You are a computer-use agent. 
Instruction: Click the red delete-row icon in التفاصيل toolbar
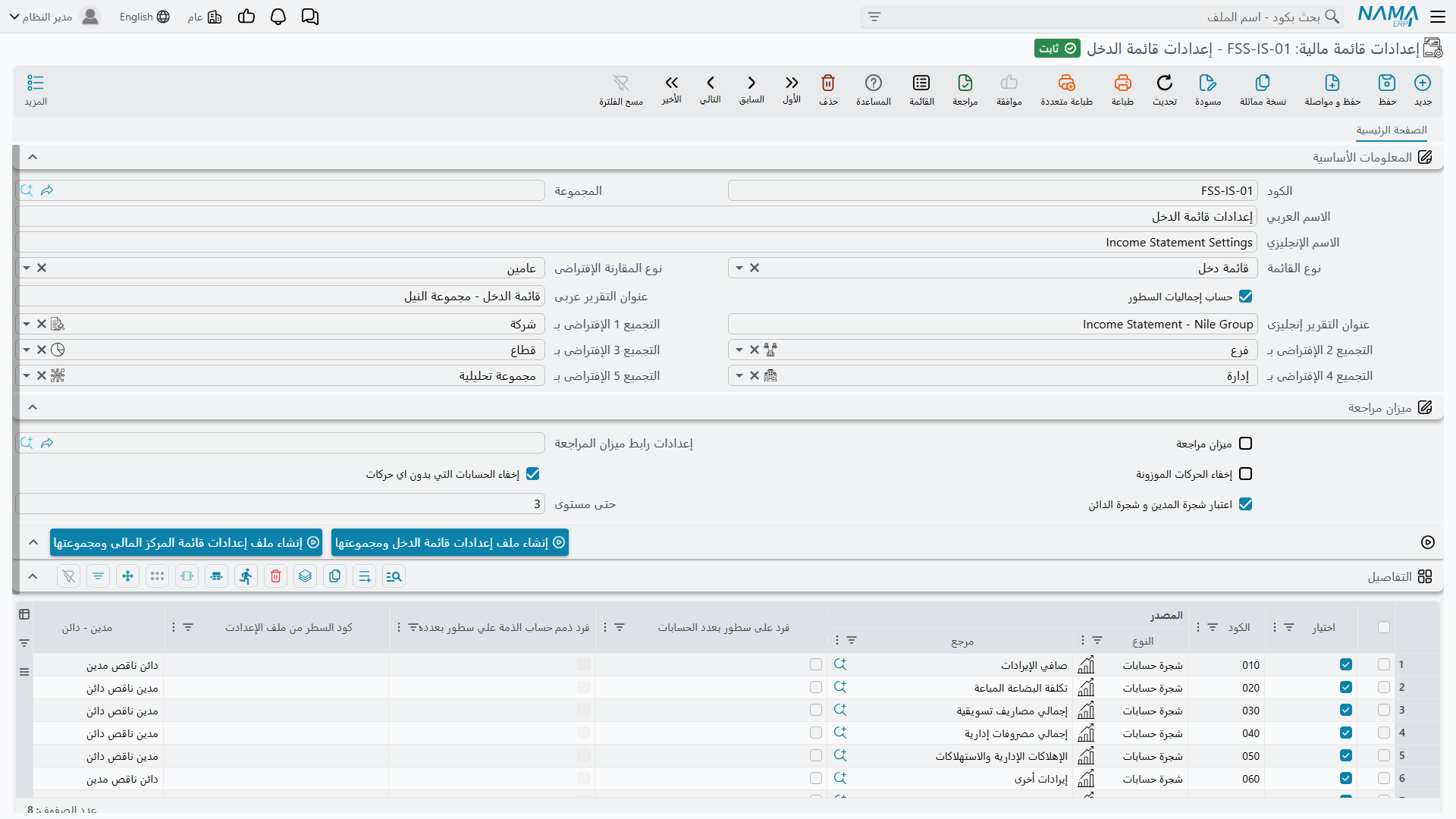pyautogui.click(x=276, y=576)
